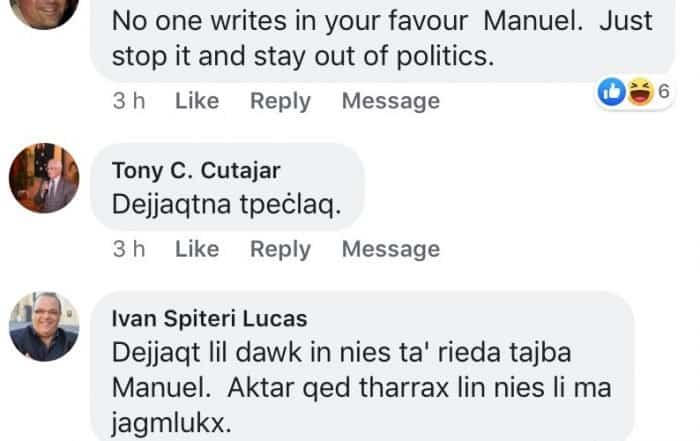The image size is (700, 441).
Task: Click the "3 h" timestamp under the top comment
Action: coord(128,101)
